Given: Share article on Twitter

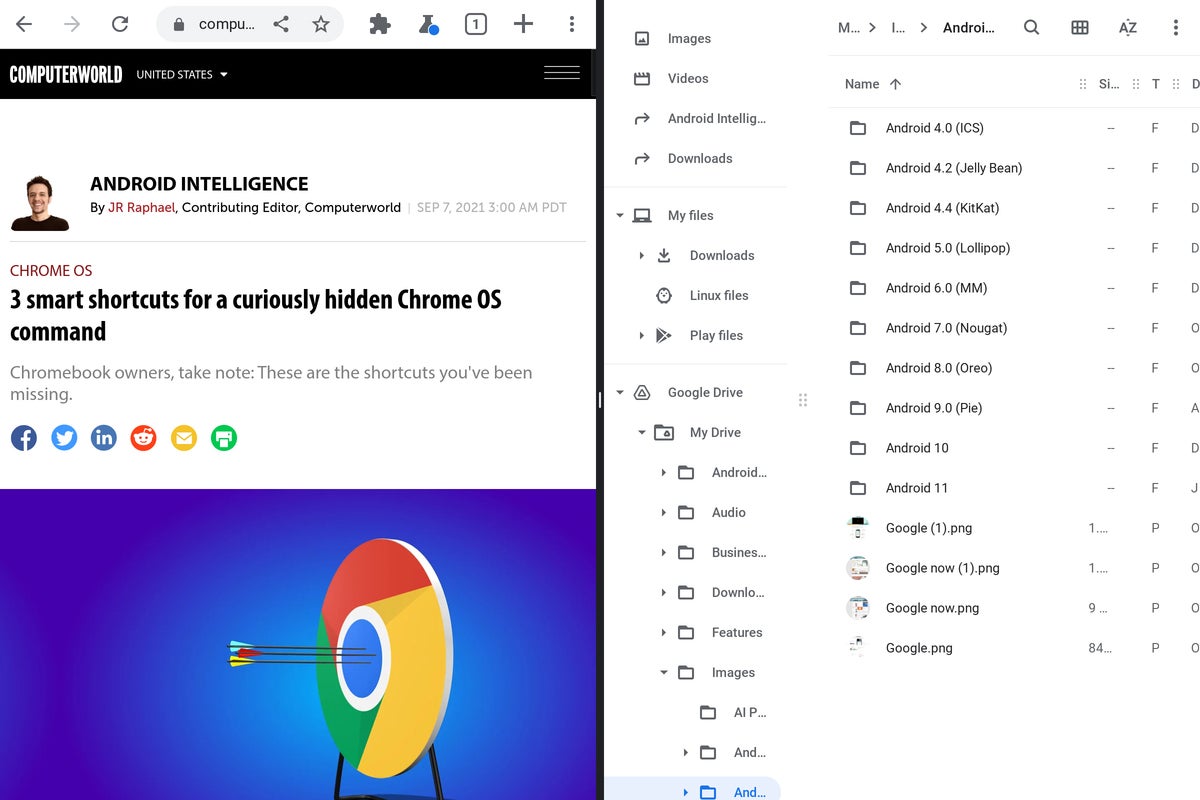Looking at the screenshot, I should (x=64, y=437).
